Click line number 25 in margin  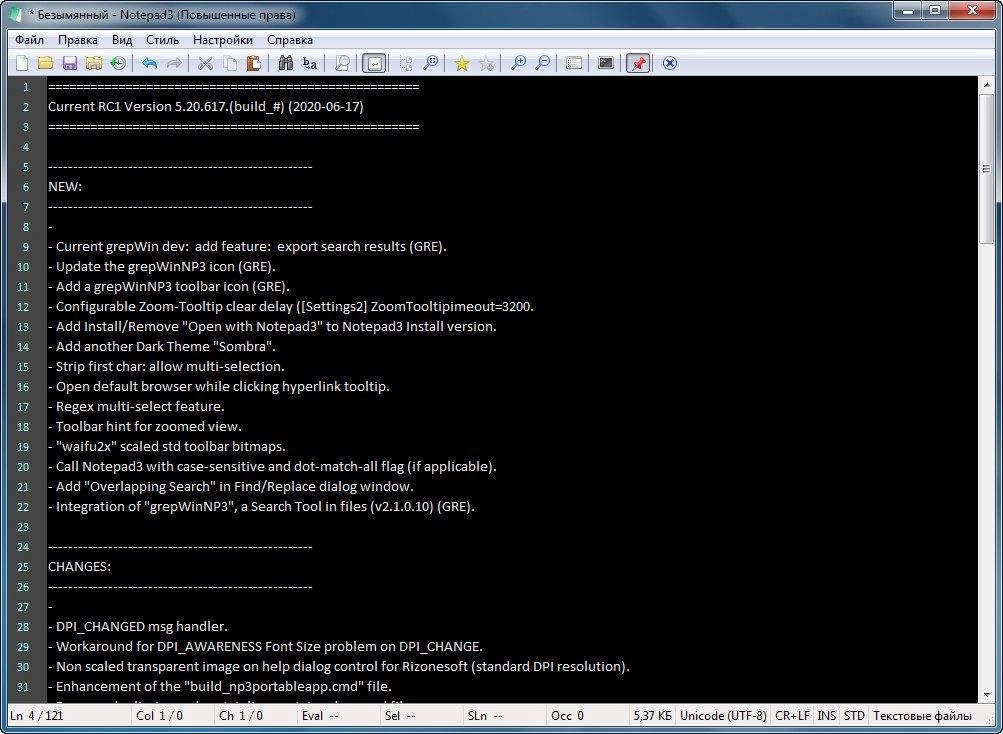pos(23,567)
